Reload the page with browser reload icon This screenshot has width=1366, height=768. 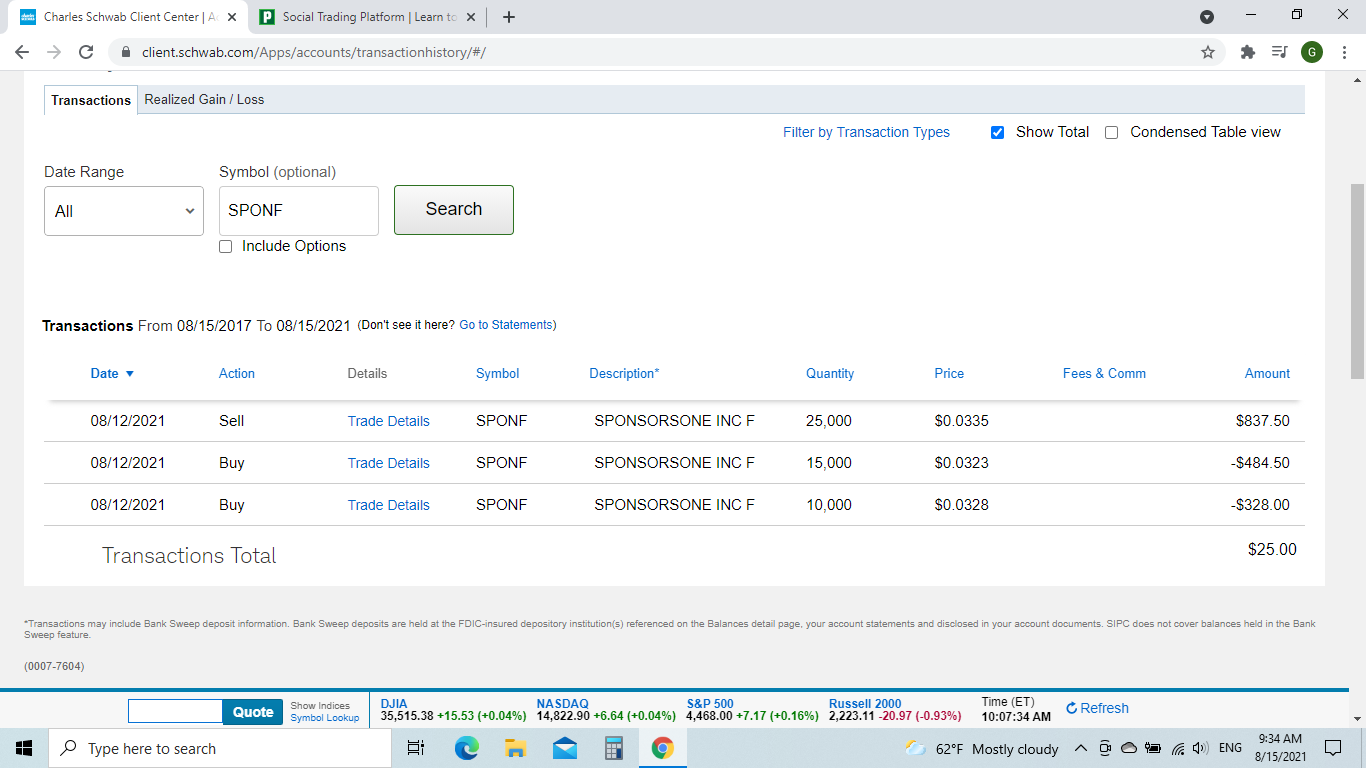point(86,52)
